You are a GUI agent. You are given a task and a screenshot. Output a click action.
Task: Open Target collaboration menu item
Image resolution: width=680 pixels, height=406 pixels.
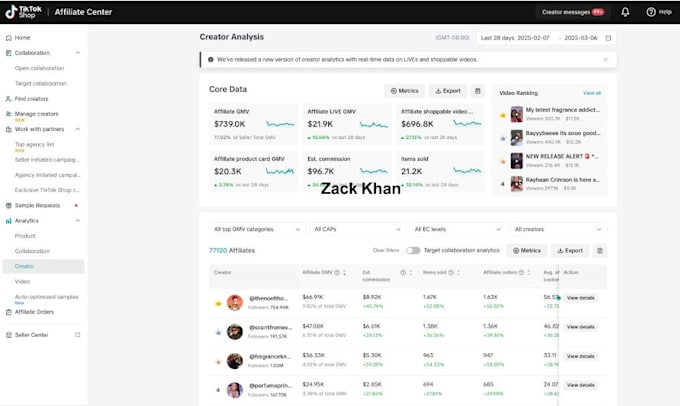pos(41,83)
